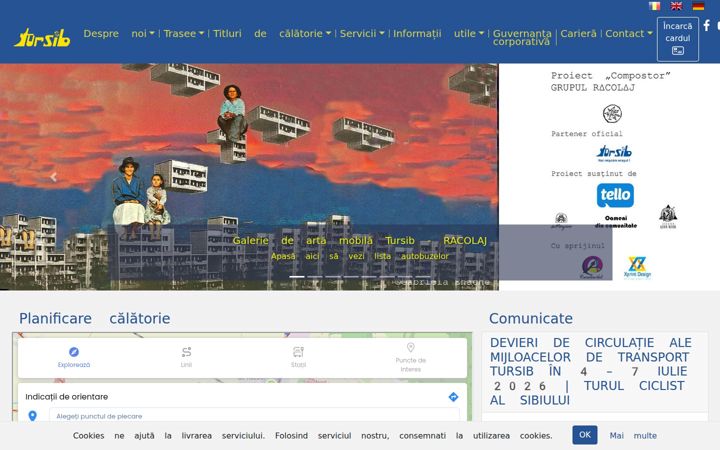Switch language to Romanian flag
The image size is (720, 450).
[x=654, y=6]
